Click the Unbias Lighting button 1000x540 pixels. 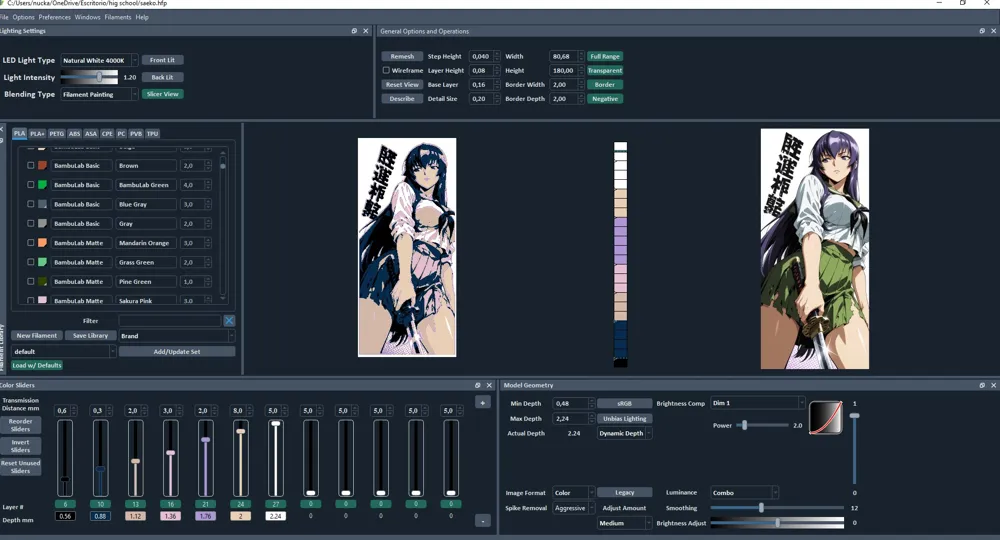click(624, 418)
